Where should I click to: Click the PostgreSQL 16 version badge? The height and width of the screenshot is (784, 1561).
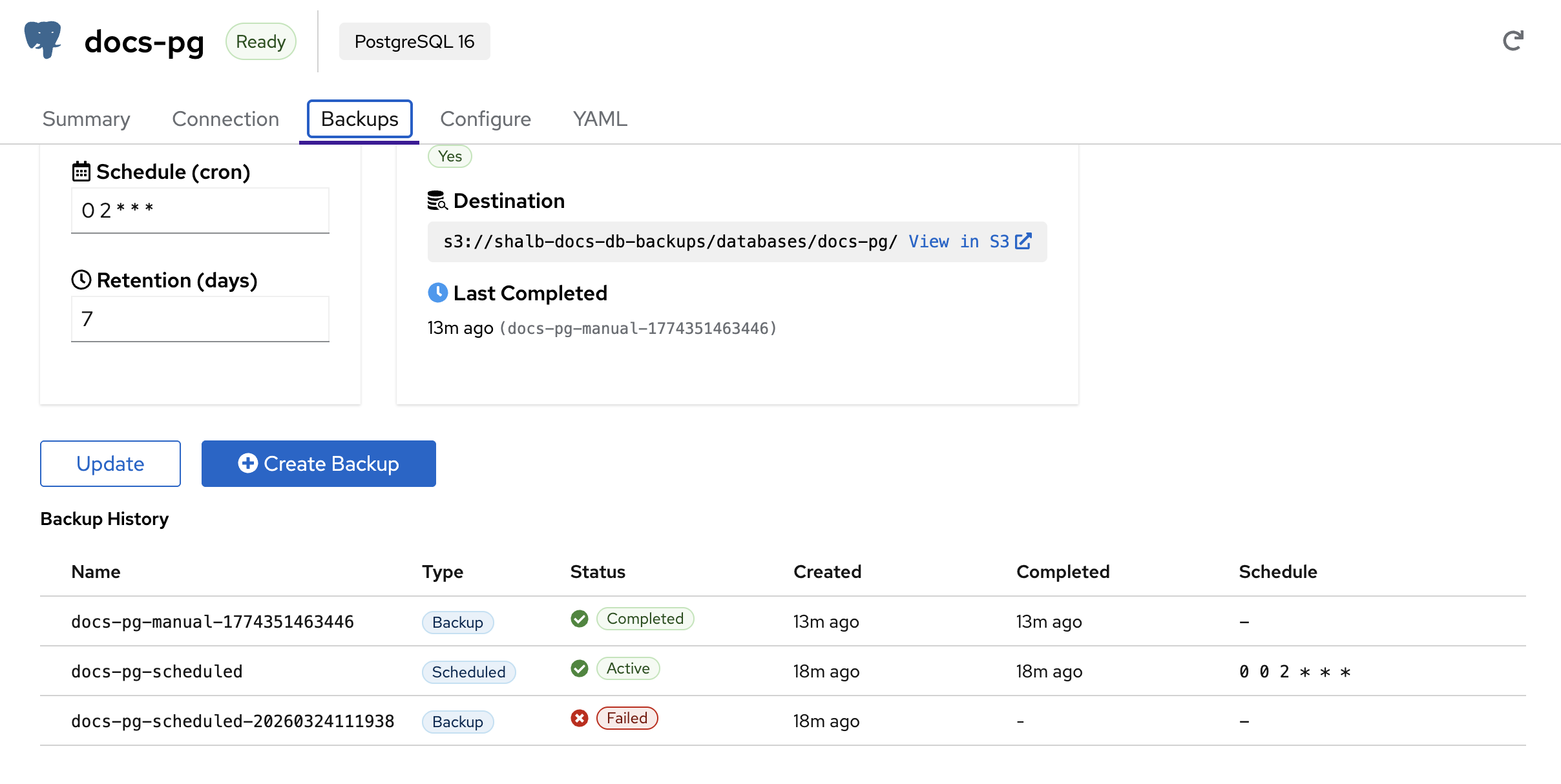pos(414,41)
